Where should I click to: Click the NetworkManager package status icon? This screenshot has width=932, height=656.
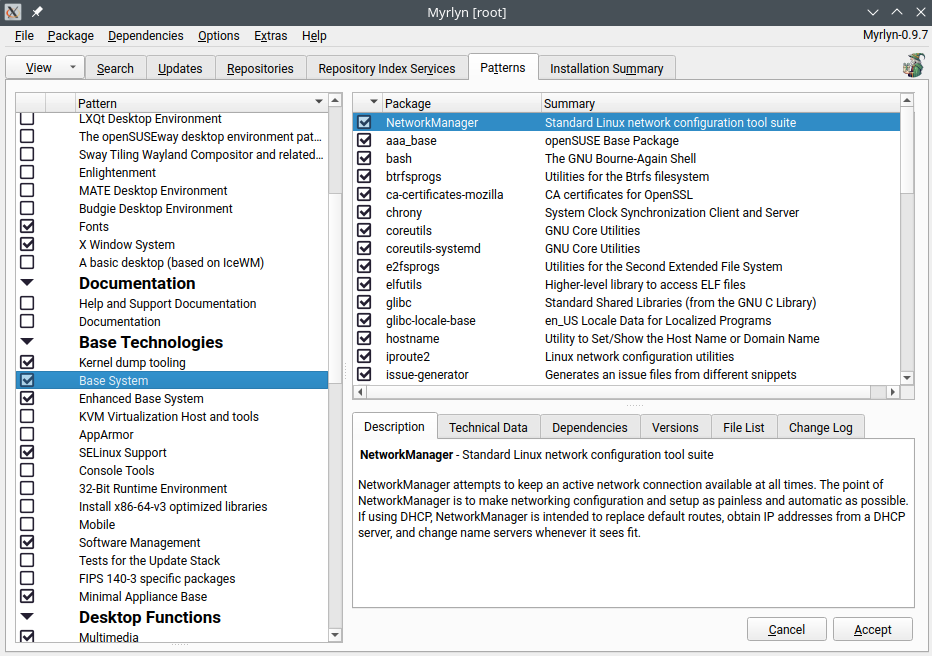point(365,123)
